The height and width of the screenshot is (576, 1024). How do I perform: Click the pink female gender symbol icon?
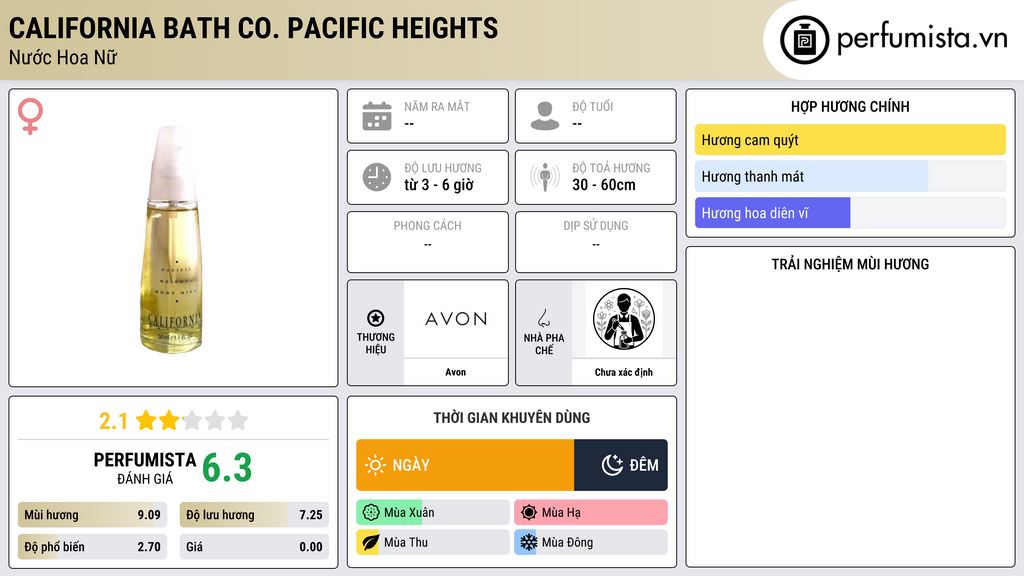(30, 116)
